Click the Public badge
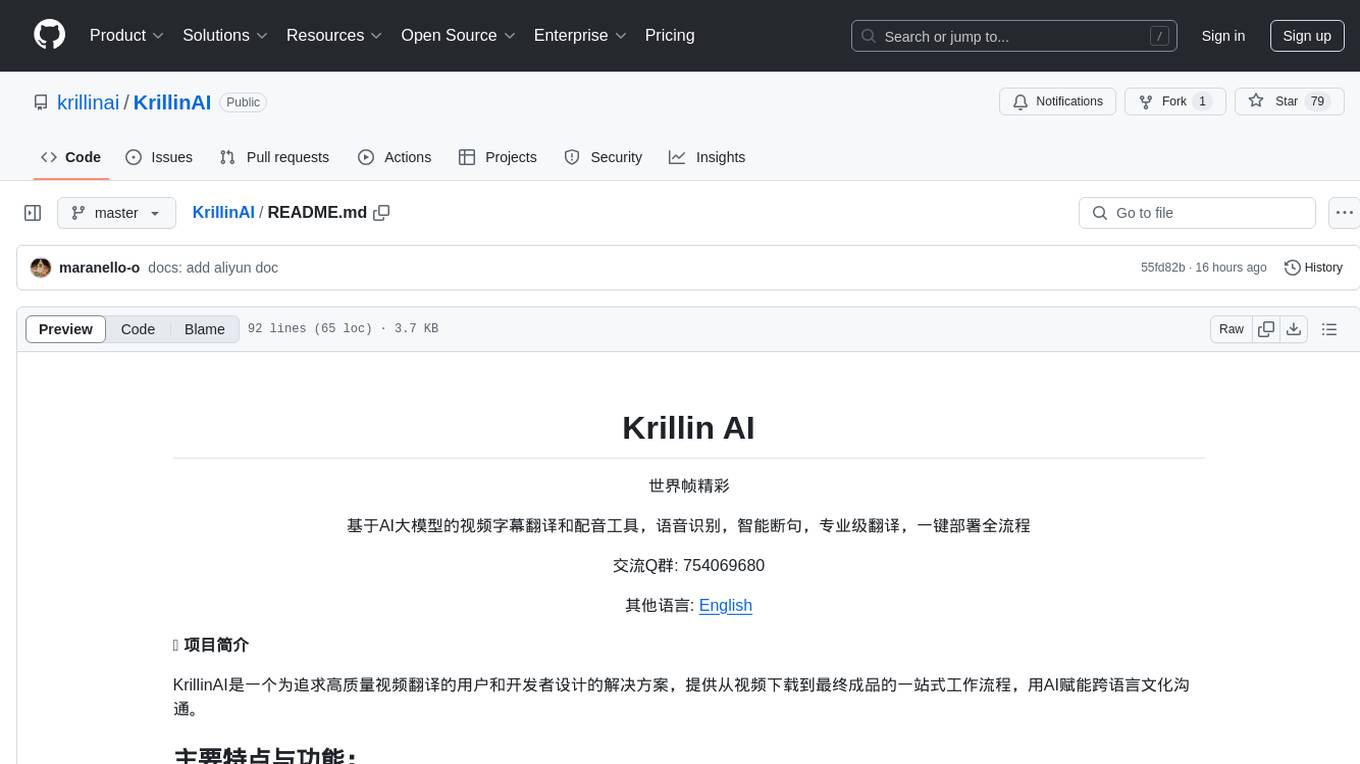 click(243, 102)
